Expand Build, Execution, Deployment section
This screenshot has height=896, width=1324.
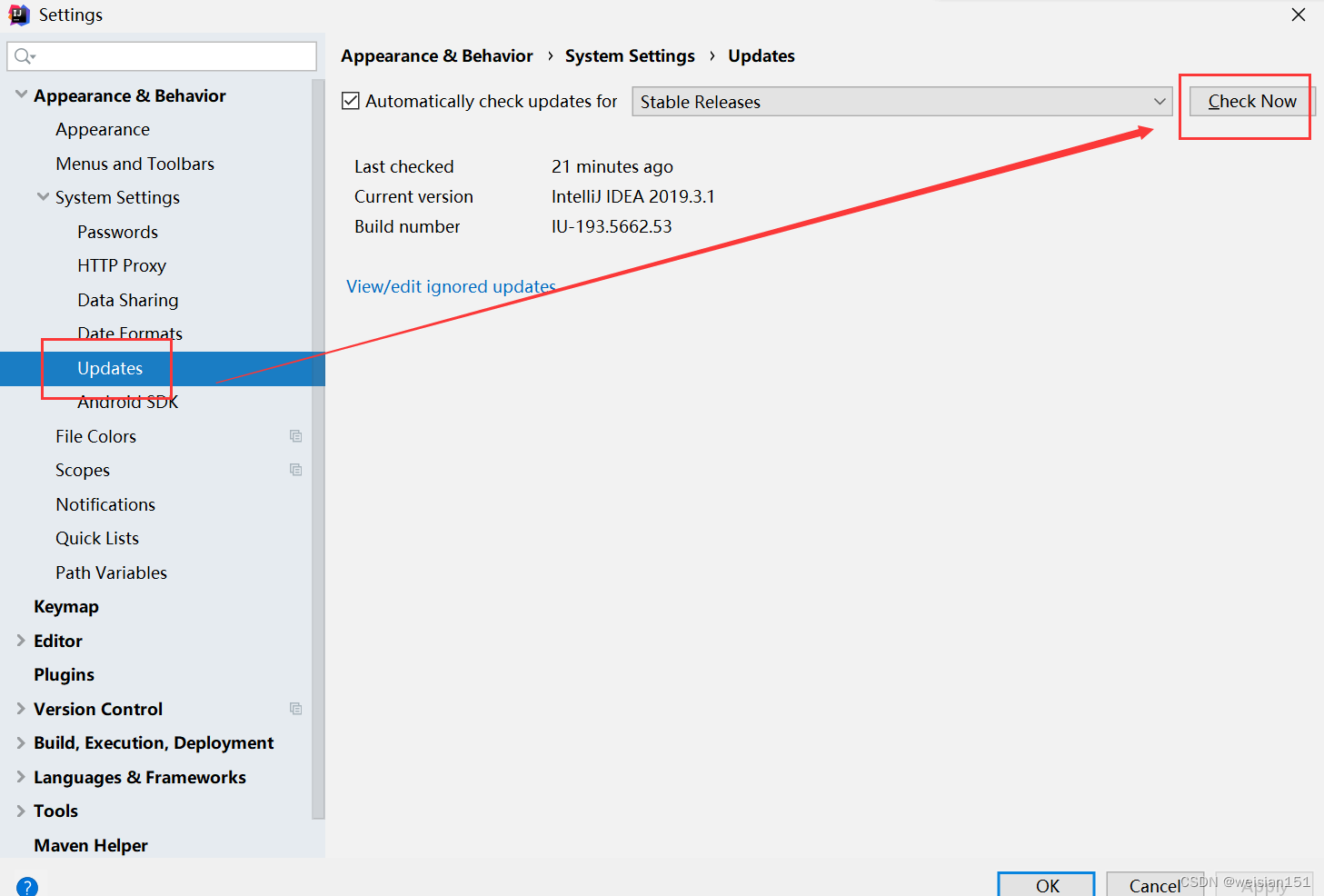coord(21,742)
